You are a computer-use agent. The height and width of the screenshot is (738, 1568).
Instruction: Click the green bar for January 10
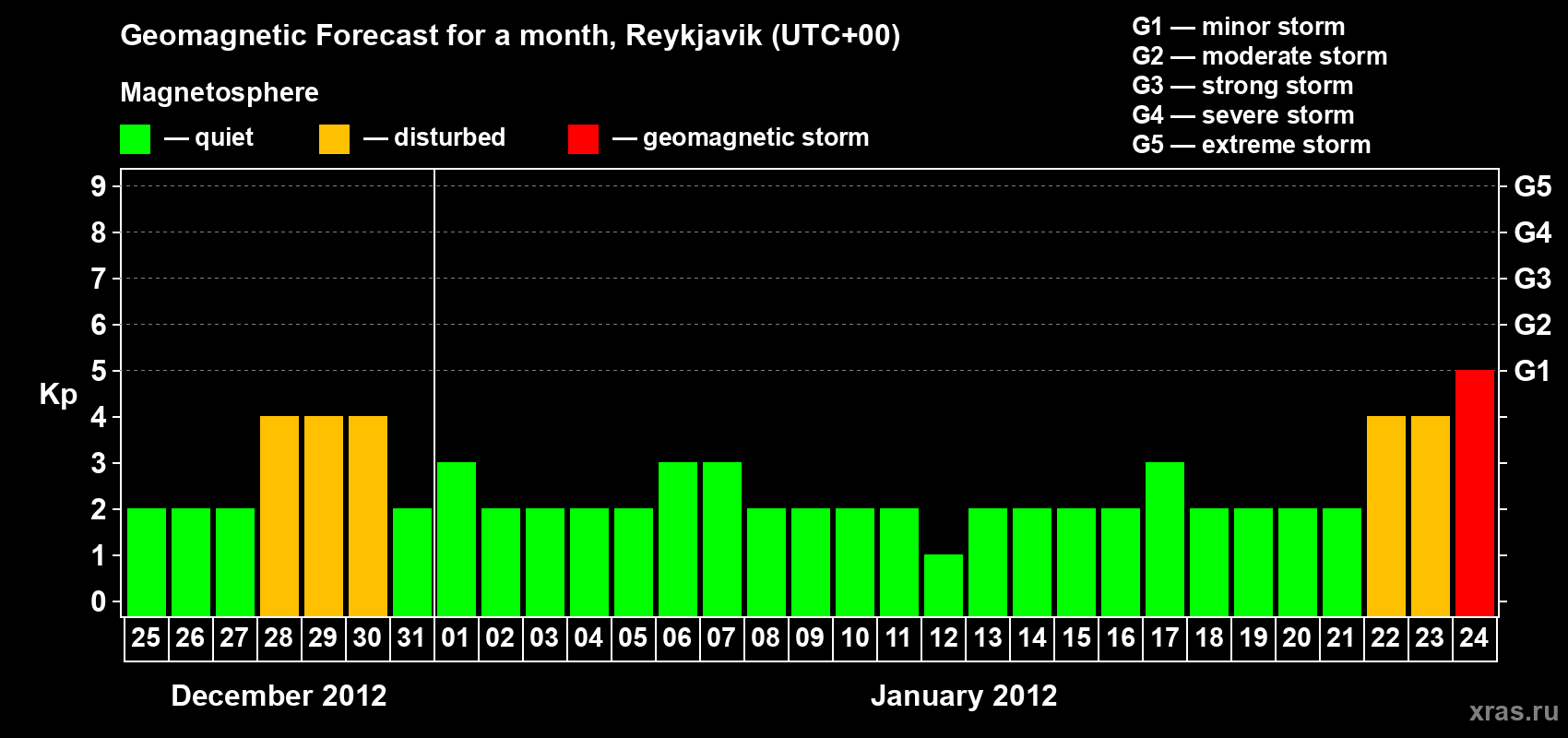tap(854, 562)
